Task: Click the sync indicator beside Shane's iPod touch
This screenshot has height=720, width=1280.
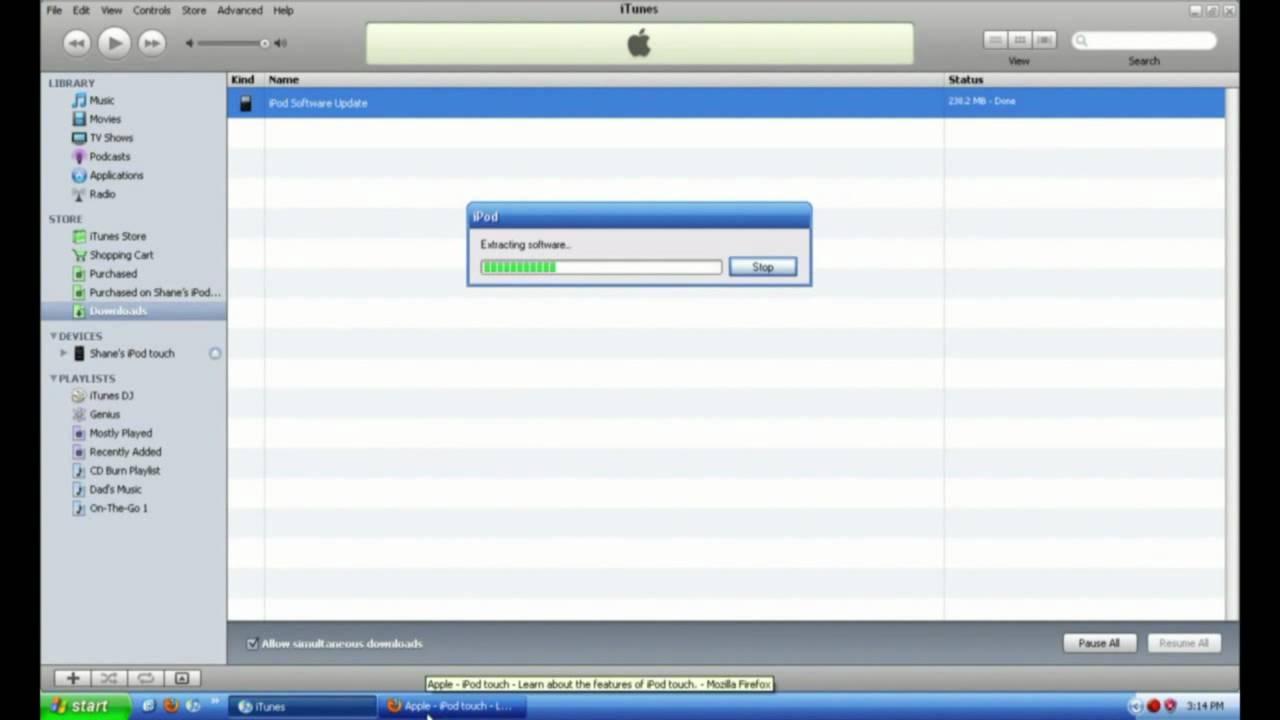Action: (215, 353)
